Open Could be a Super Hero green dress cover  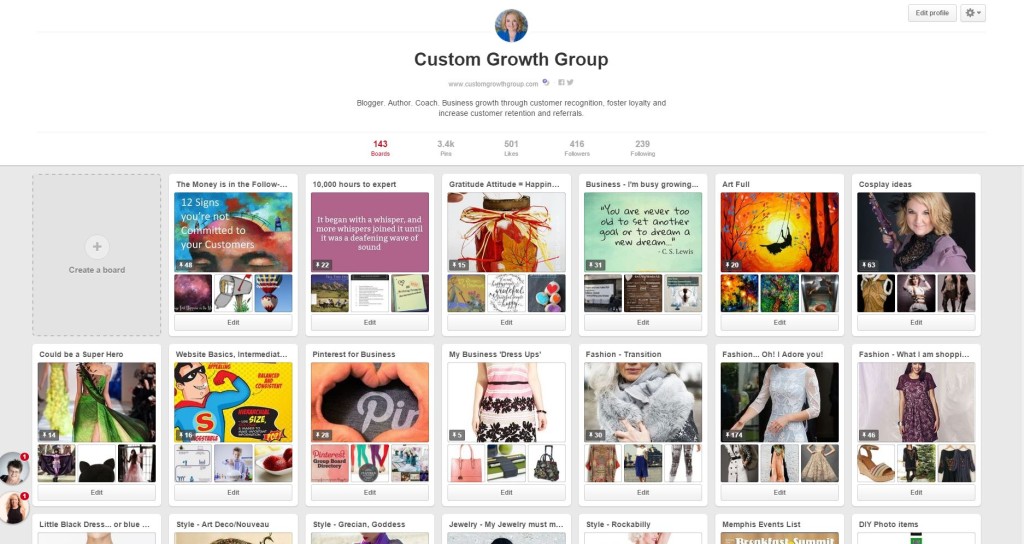[x=97, y=402]
